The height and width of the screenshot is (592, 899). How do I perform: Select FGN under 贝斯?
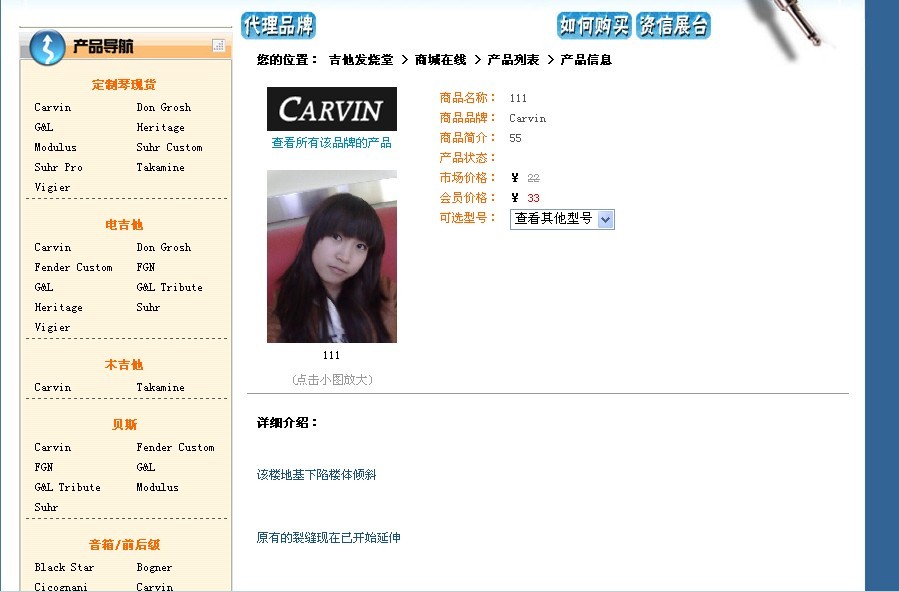click(x=44, y=467)
